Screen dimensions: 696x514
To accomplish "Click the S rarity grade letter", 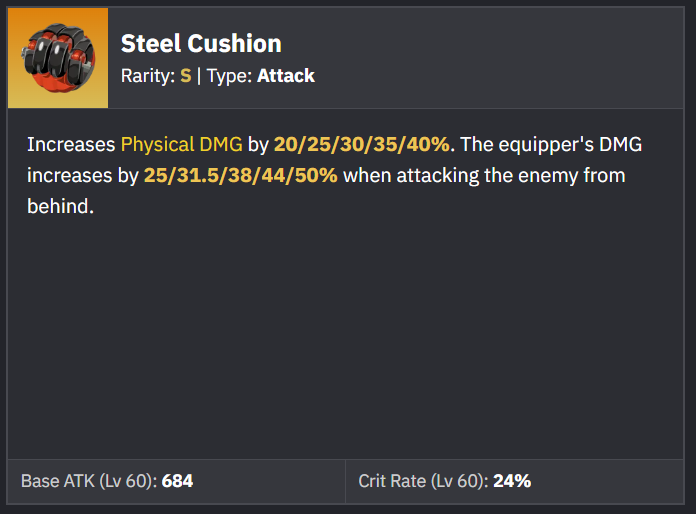I will tap(185, 76).
